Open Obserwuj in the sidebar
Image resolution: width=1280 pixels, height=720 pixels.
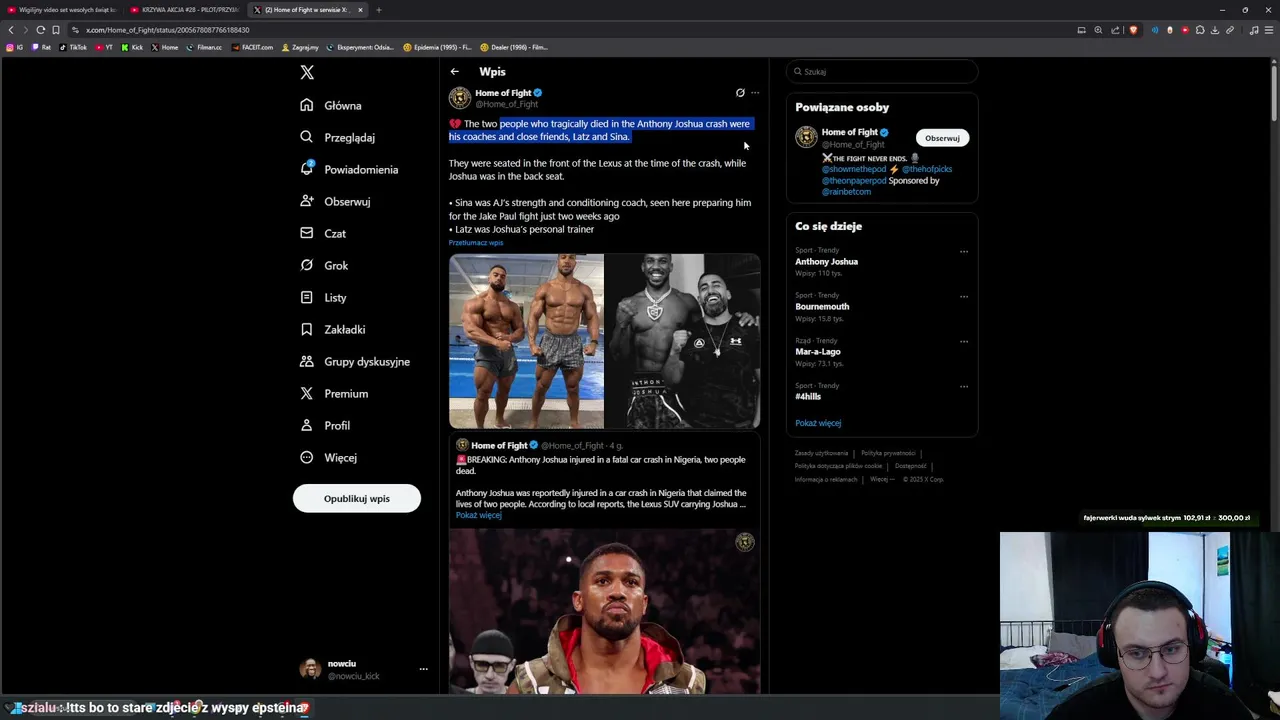pos(335,201)
